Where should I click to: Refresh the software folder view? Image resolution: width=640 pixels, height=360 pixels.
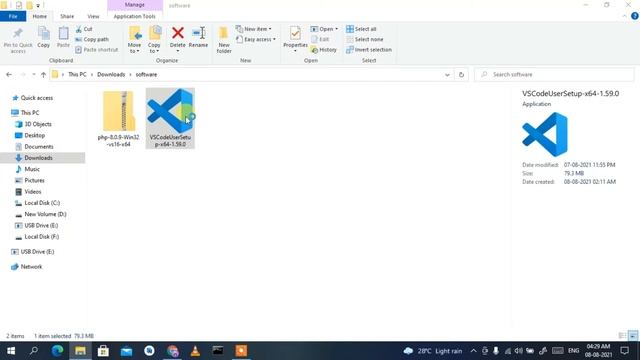click(461, 74)
